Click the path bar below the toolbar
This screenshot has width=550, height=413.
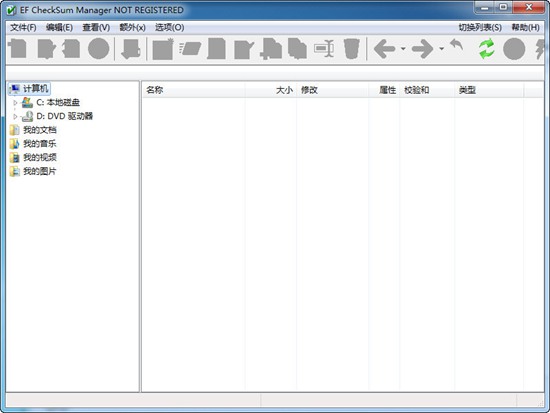coord(275,73)
